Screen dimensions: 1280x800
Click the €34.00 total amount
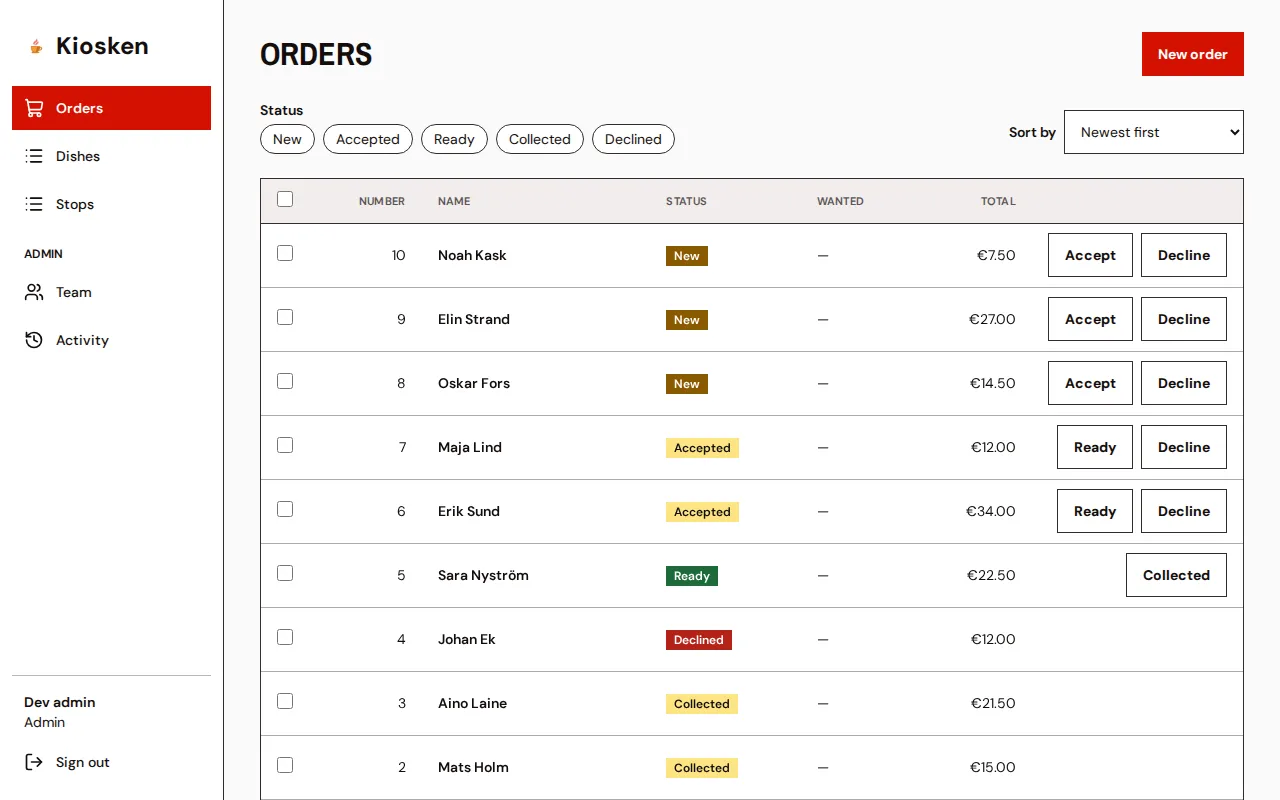click(990, 511)
